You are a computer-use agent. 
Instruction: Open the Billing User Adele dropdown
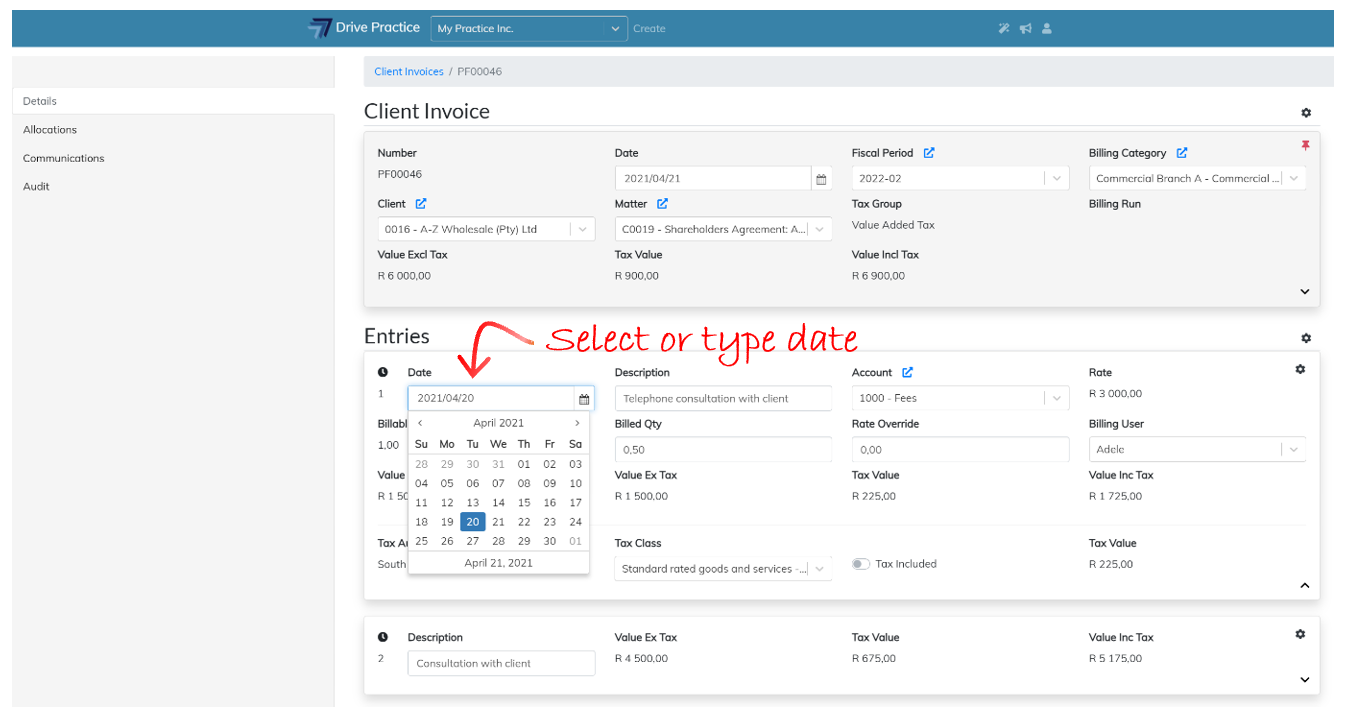[1294, 450]
